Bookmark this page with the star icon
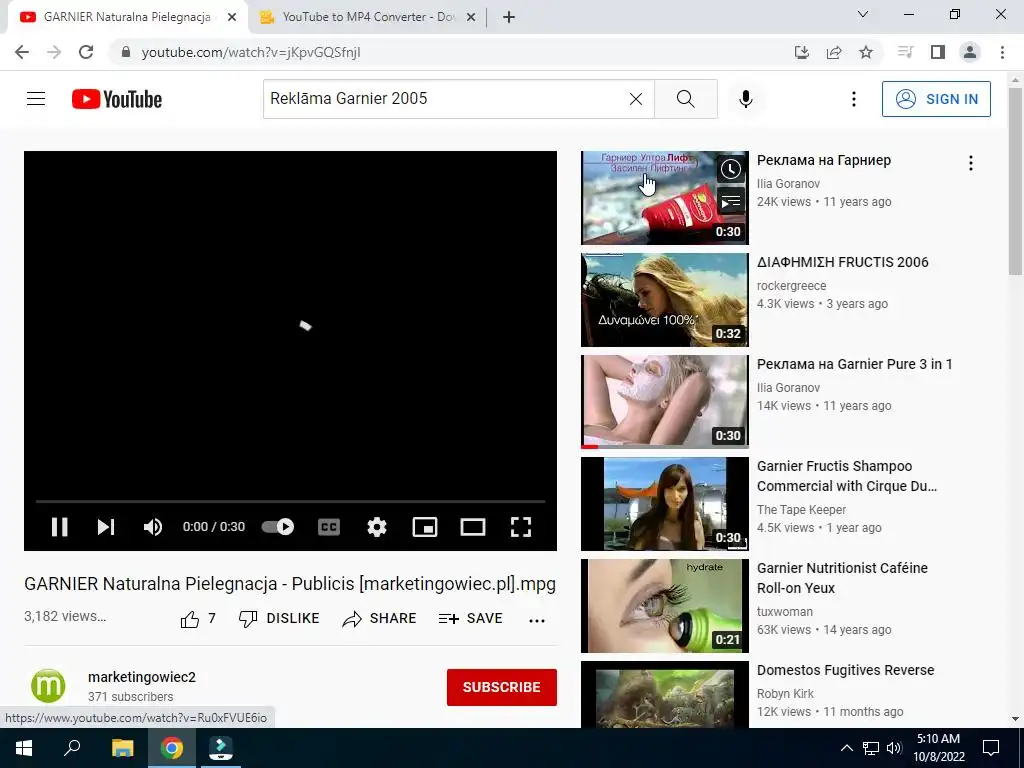1024x768 pixels. pyautogui.click(x=866, y=52)
